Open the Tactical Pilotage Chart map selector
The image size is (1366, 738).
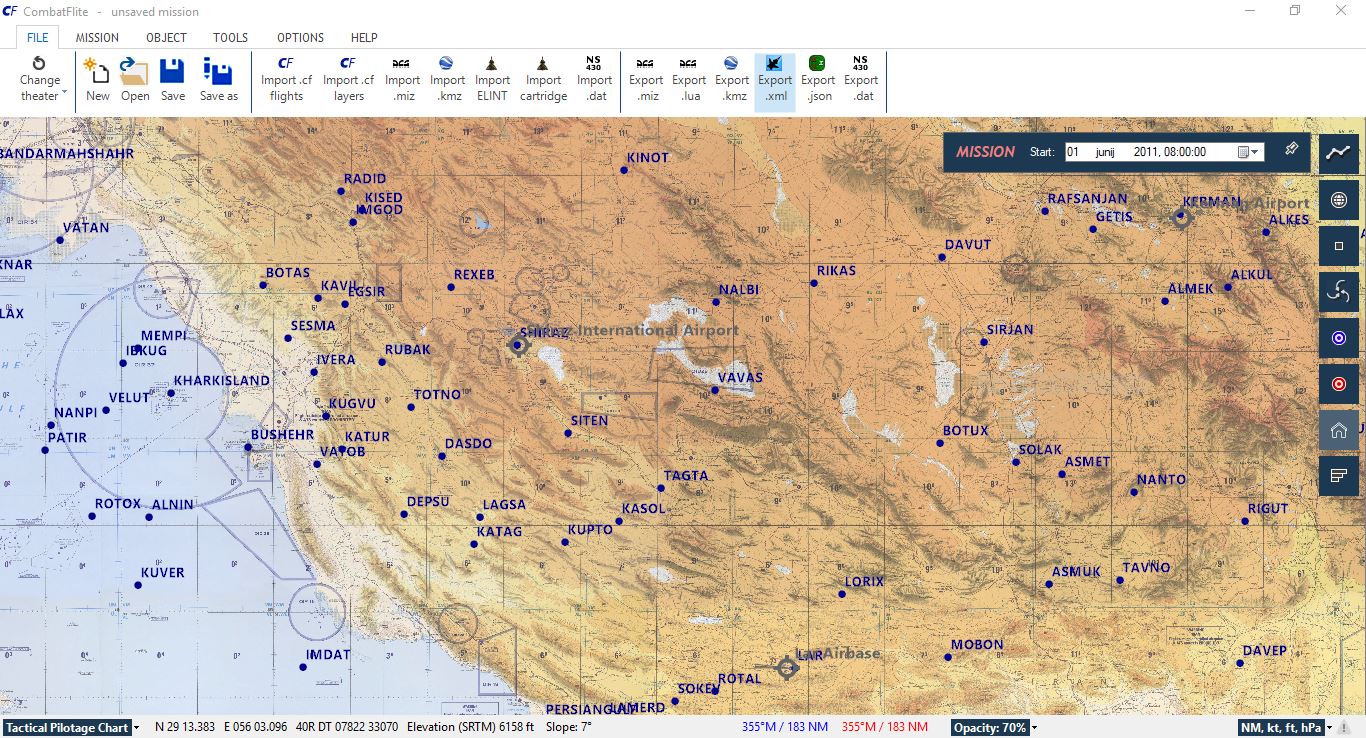(71, 727)
